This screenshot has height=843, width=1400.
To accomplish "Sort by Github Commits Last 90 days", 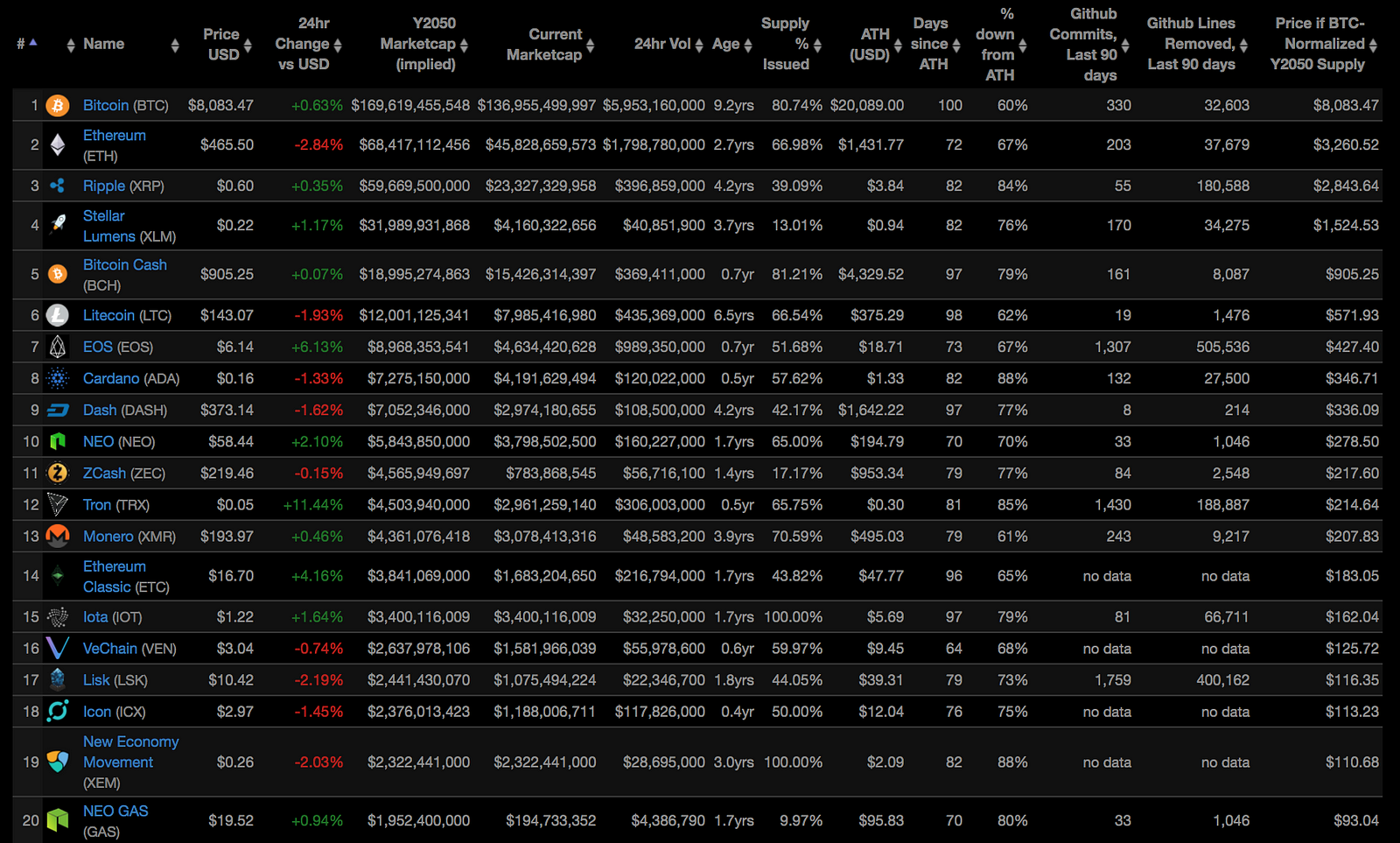I will point(1089,45).
